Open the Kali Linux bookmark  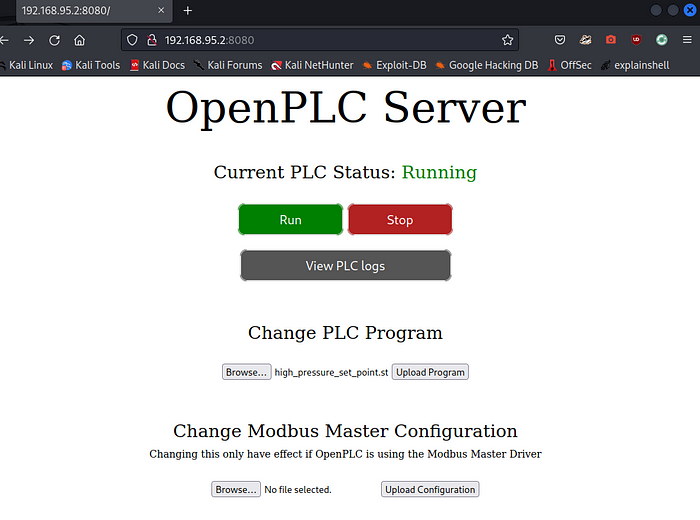pos(26,65)
